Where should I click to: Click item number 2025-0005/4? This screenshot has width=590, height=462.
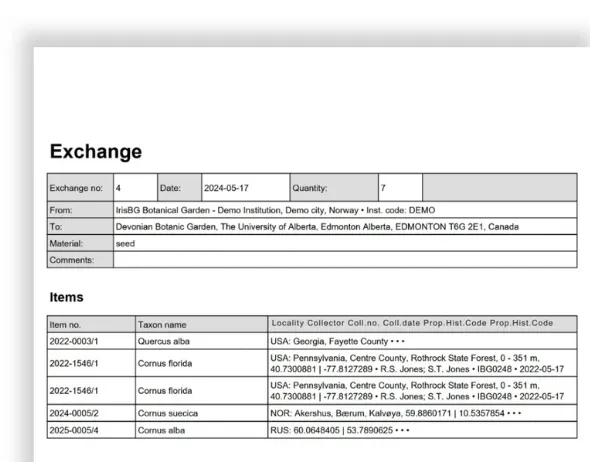coord(74,430)
